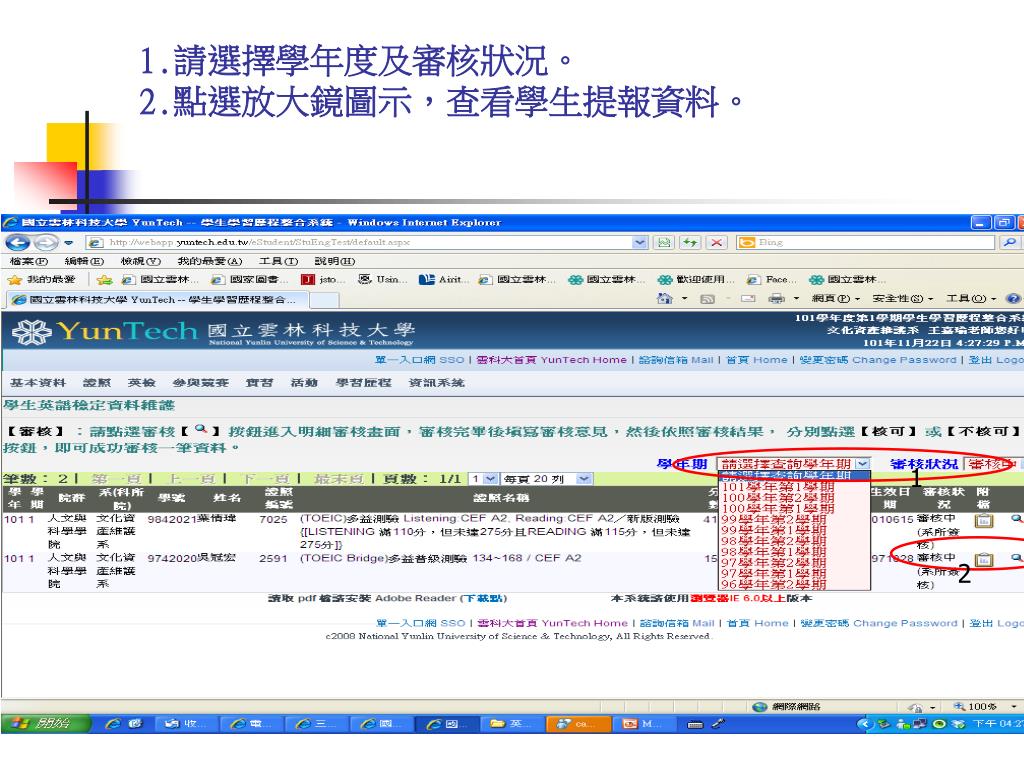Click the top 雲科大首頁 YunTech Home link
Image resolution: width=1024 pixels, height=768 pixels.
(x=551, y=360)
